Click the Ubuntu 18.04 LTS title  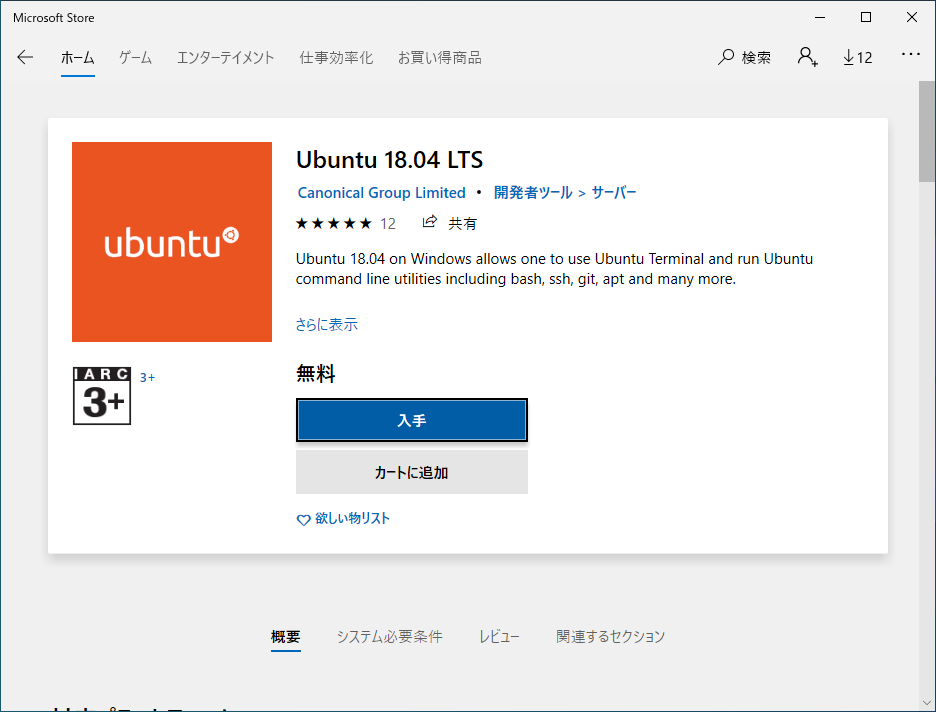(x=389, y=160)
